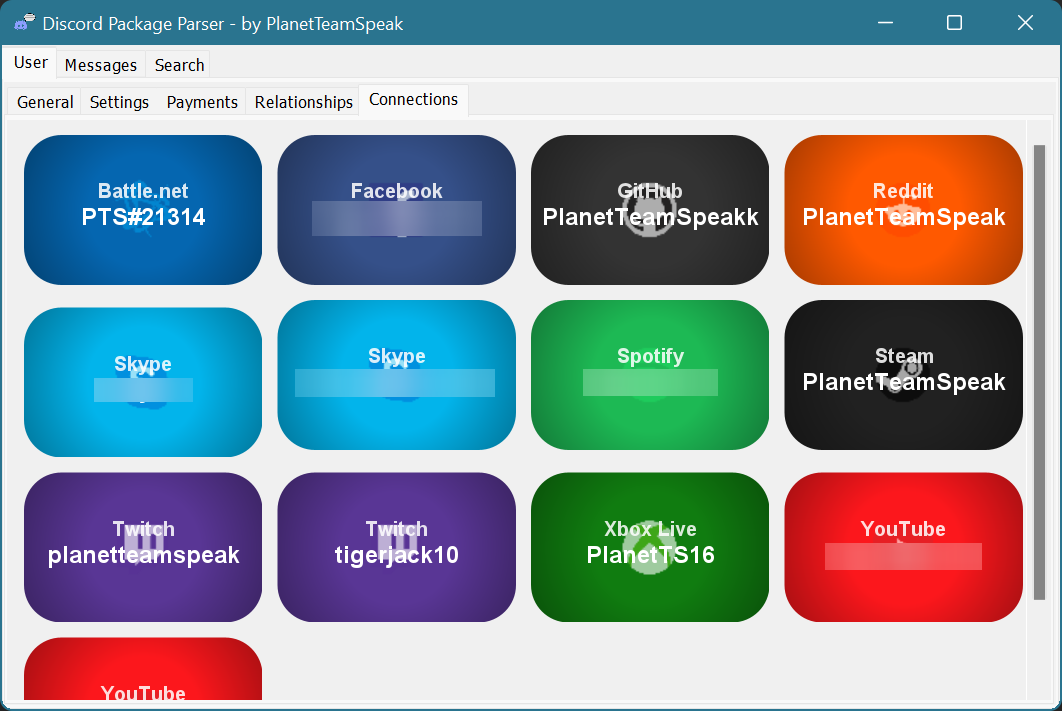Image resolution: width=1062 pixels, height=711 pixels.
Task: Maximize the Discord Package Parser window
Action: [954, 23]
